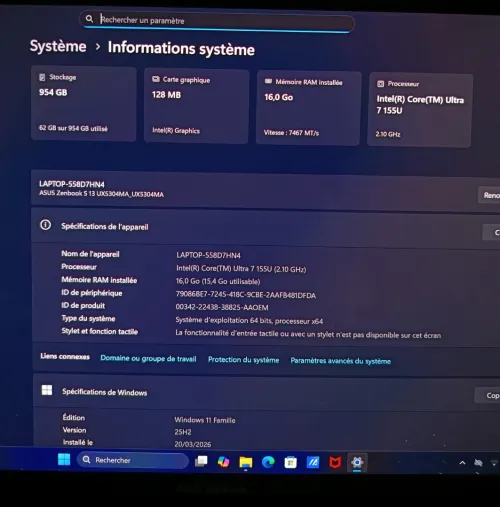Select the device name value LAPTOP-558D7HN4
Image resolution: width=500 pixels, height=507 pixels.
(208, 255)
